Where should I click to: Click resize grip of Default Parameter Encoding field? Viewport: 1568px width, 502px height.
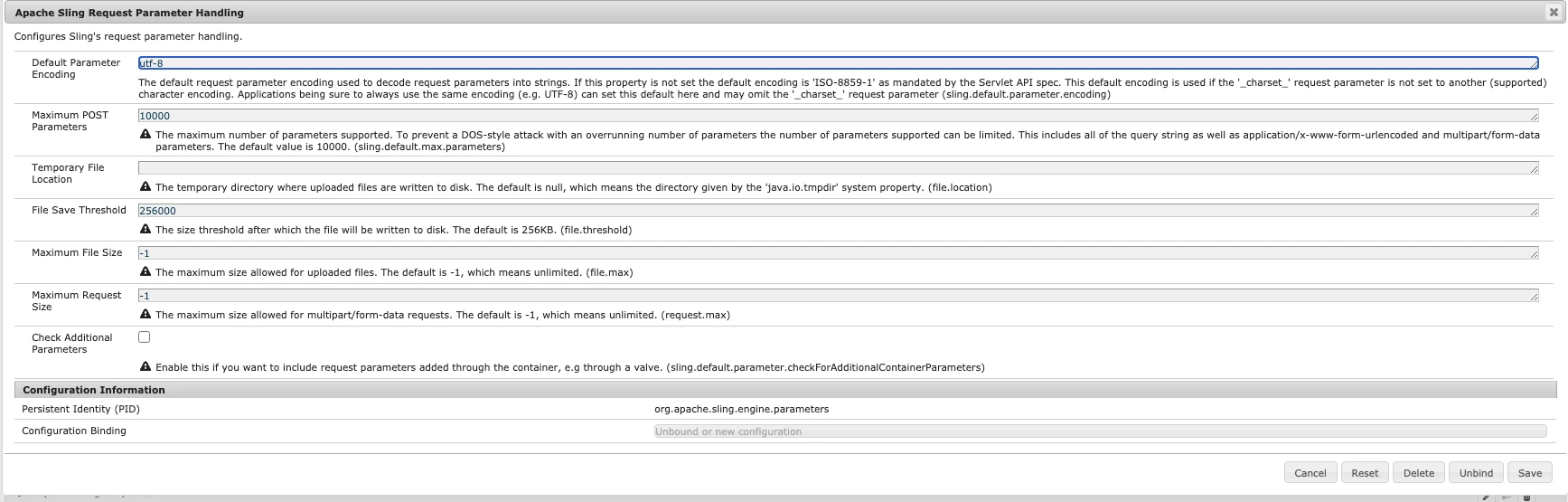point(1534,65)
